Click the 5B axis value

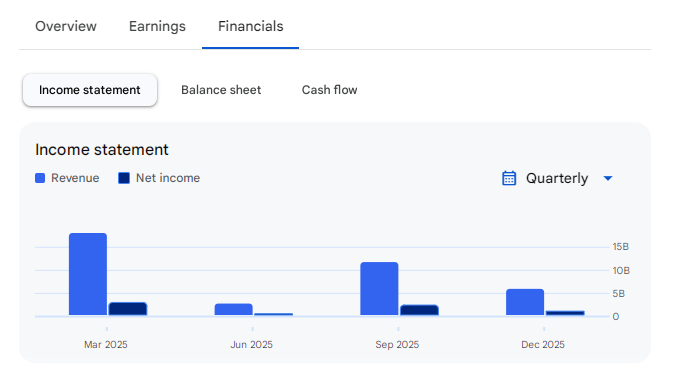619,294
